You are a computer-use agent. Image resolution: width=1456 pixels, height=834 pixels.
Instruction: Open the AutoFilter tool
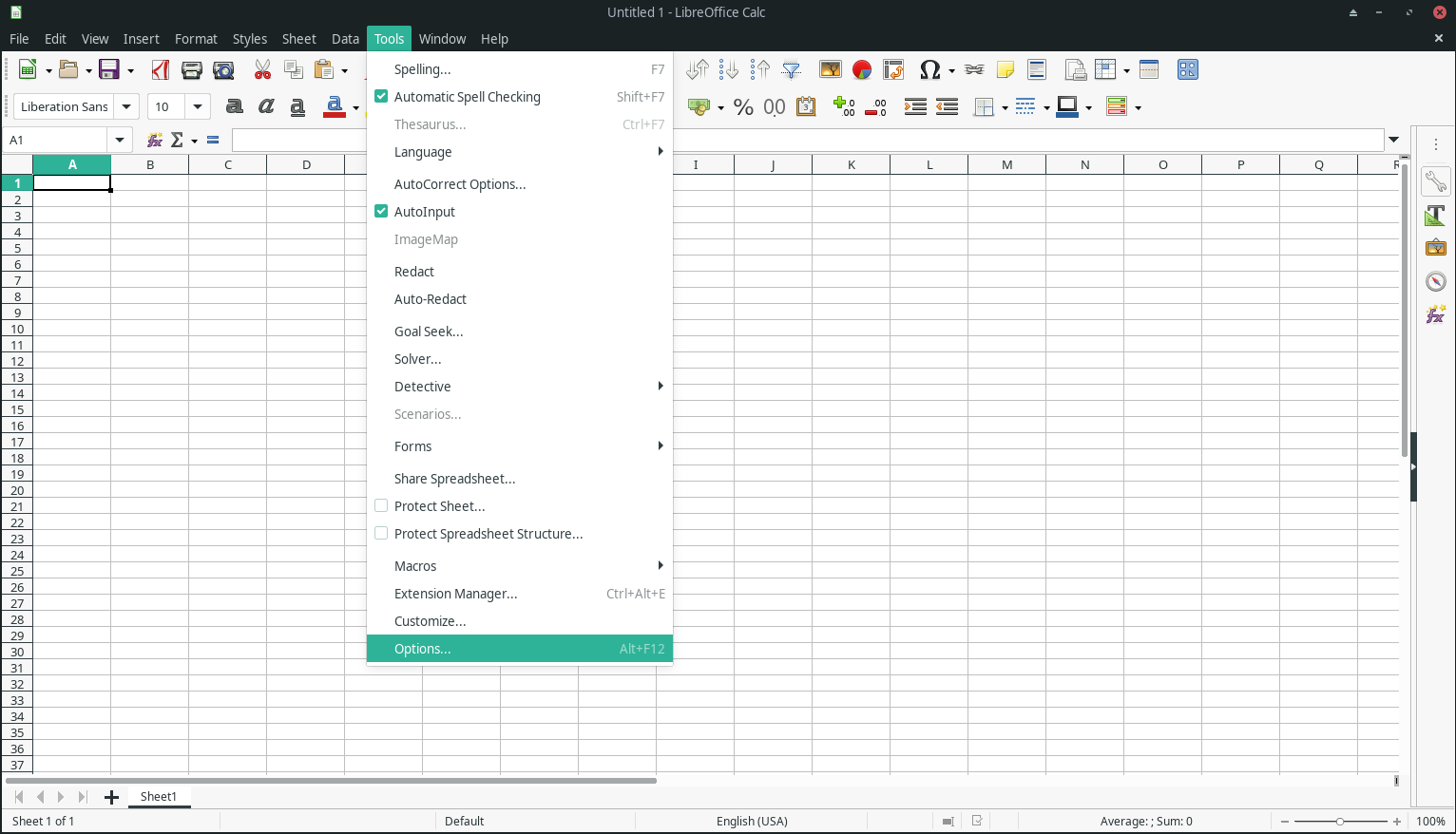[x=792, y=69]
